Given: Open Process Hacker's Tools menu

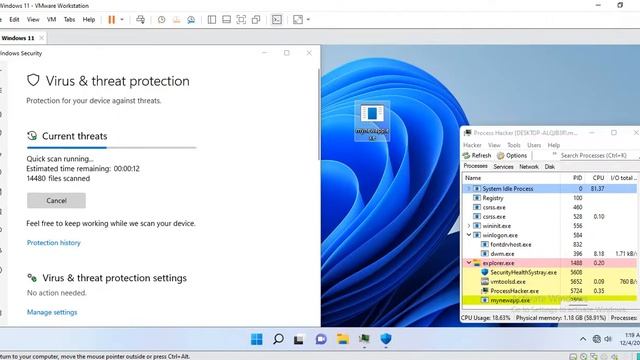Looking at the screenshot, I should pyautogui.click(x=513, y=145).
